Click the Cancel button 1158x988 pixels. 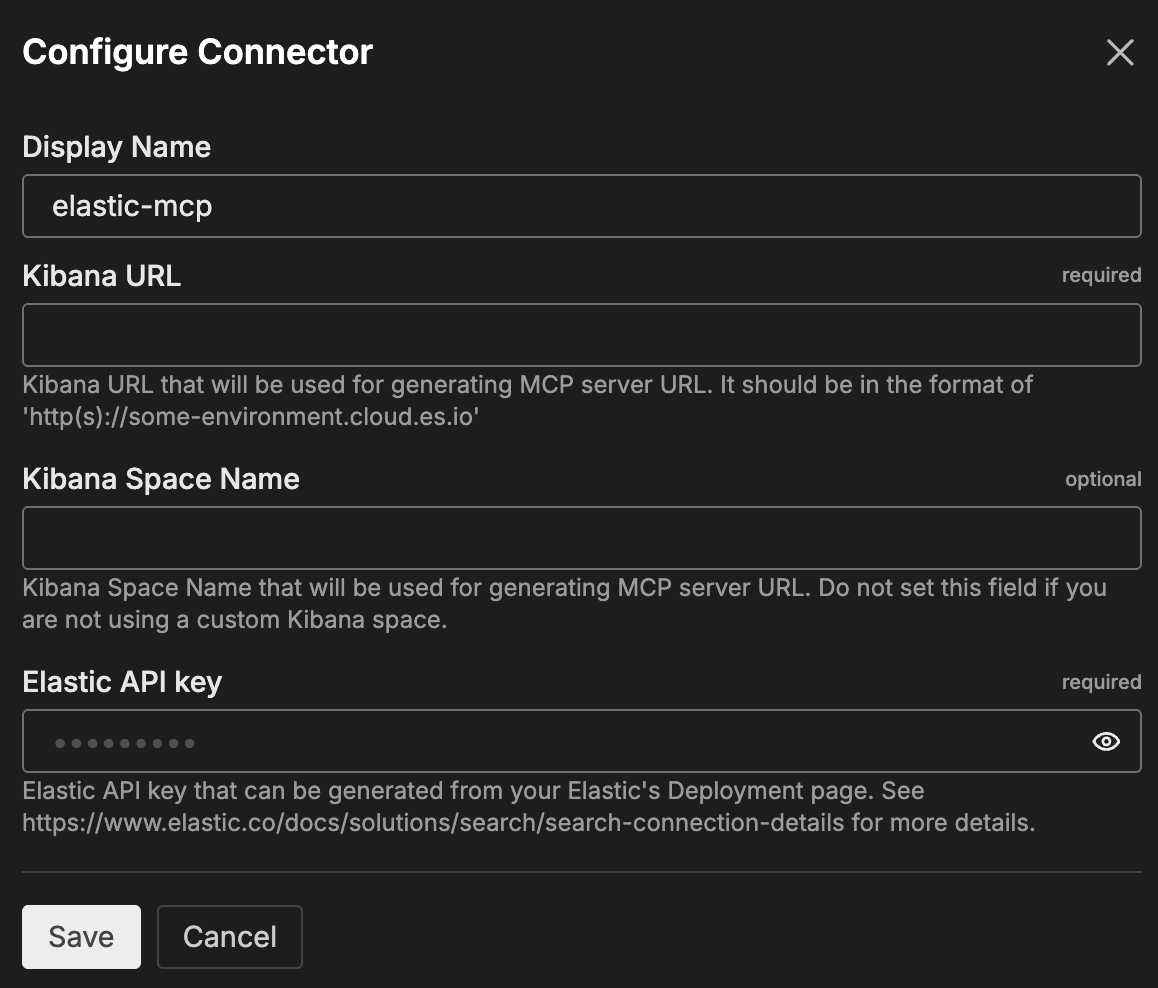[x=230, y=937]
